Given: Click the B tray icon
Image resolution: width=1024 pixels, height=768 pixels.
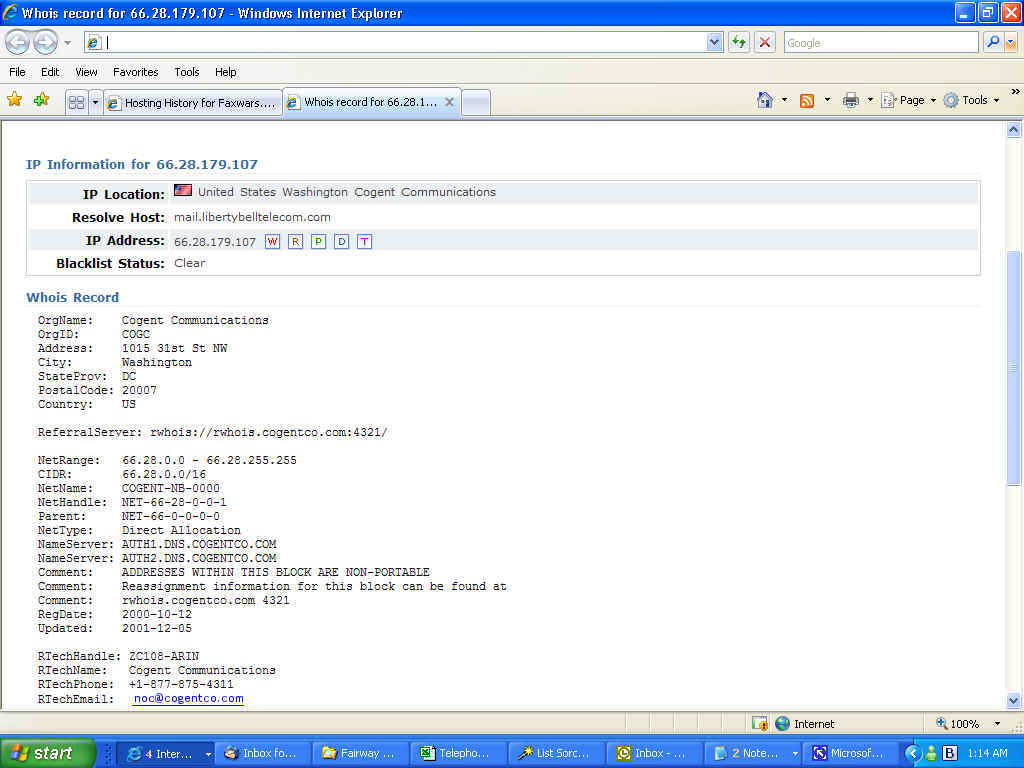Looking at the screenshot, I should (950, 753).
